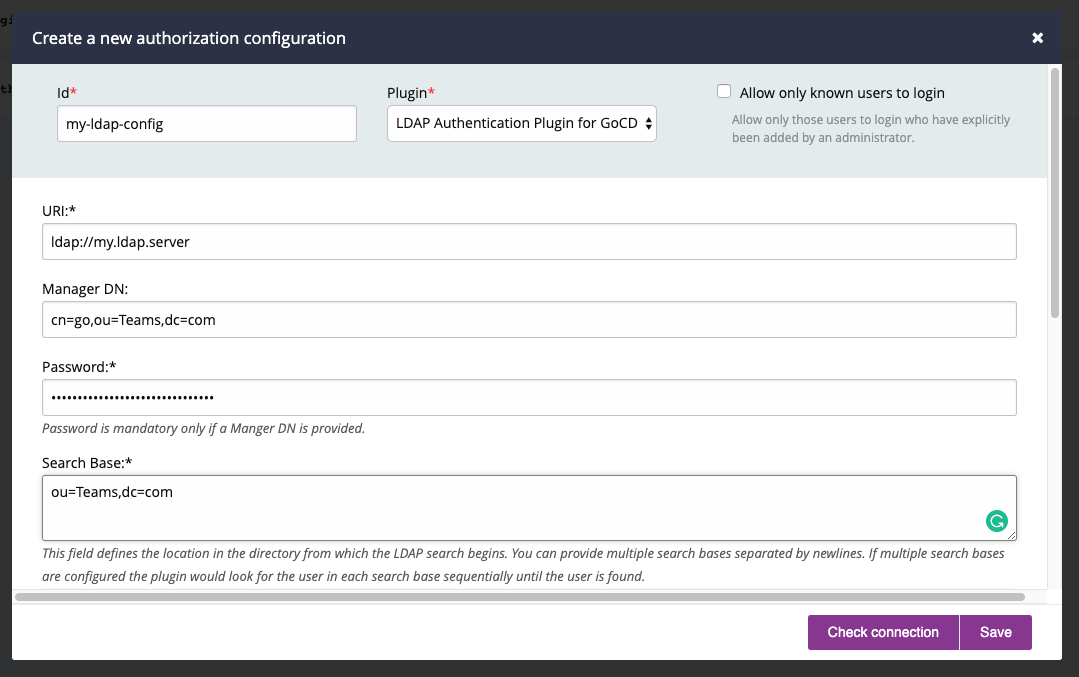This screenshot has height=677, width=1079.
Task: Click the vertical scrollbar thumb
Action: tap(1055, 193)
